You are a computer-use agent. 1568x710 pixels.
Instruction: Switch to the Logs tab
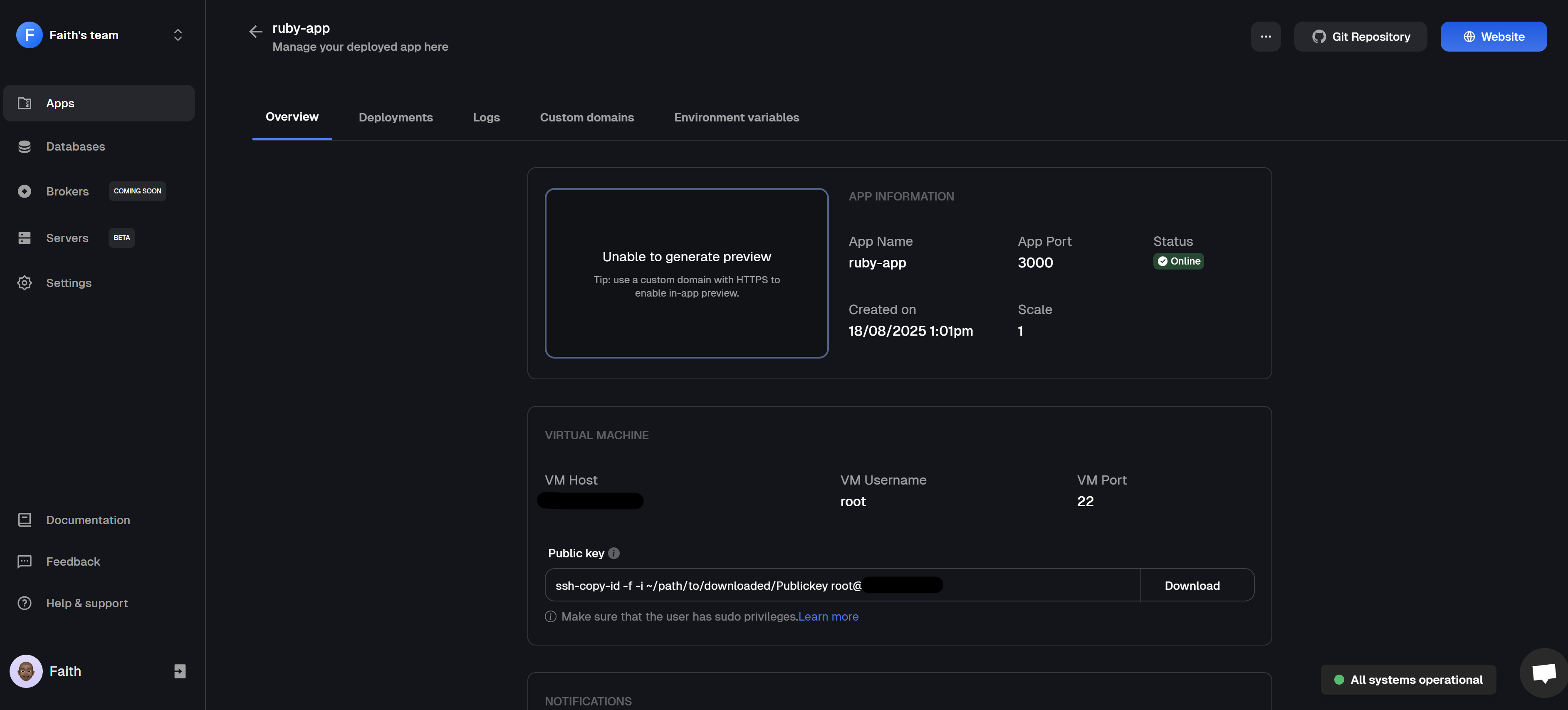(x=486, y=117)
